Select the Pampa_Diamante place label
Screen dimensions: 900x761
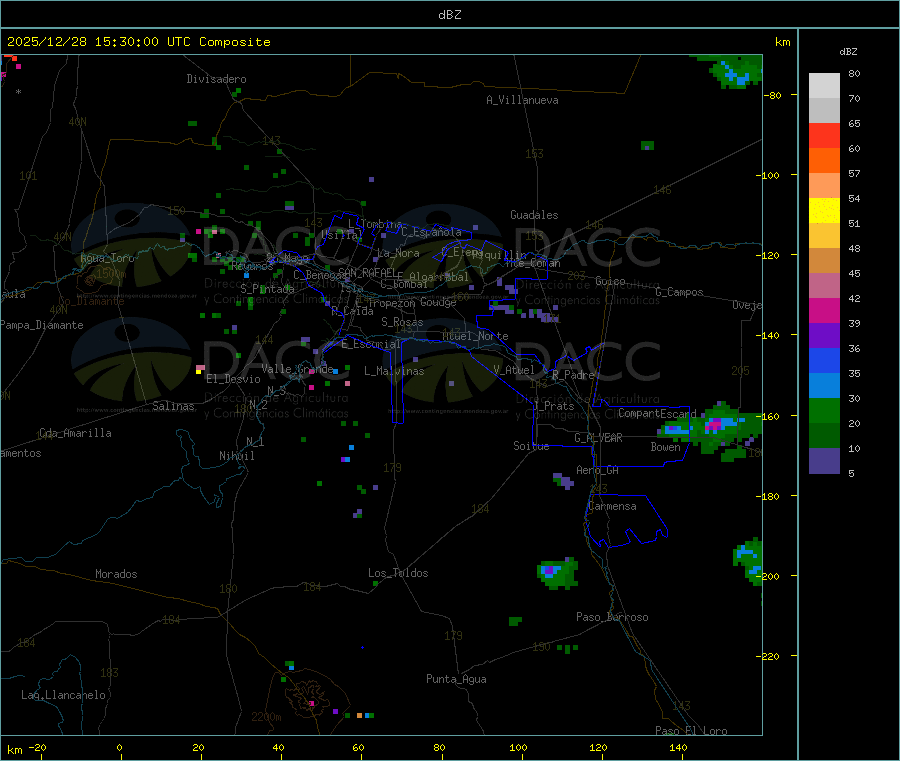(42, 325)
